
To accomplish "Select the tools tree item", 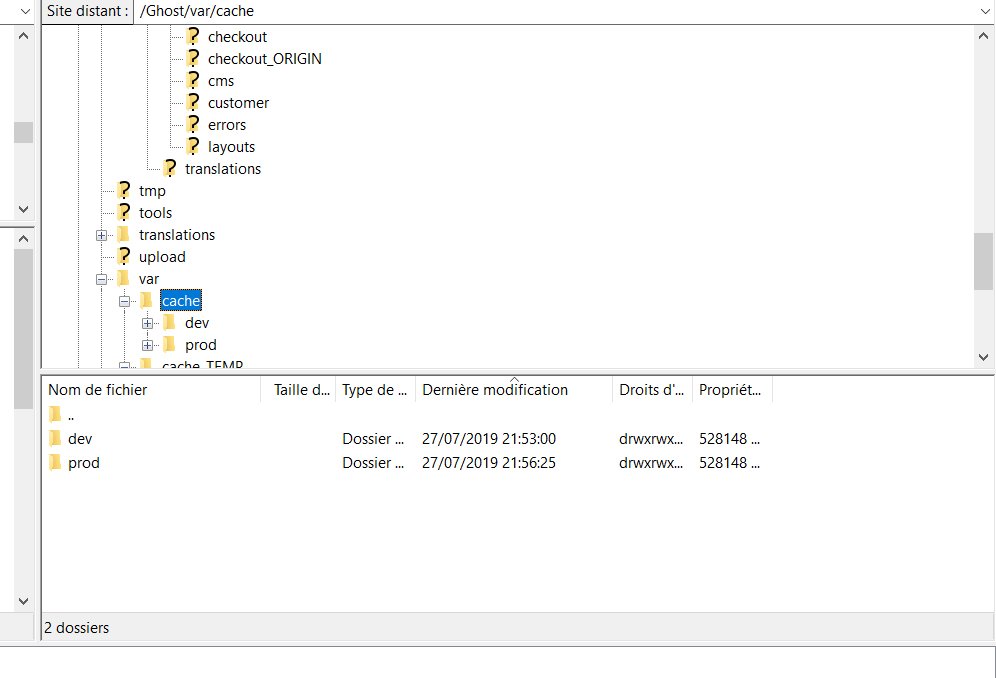I will [x=156, y=213].
